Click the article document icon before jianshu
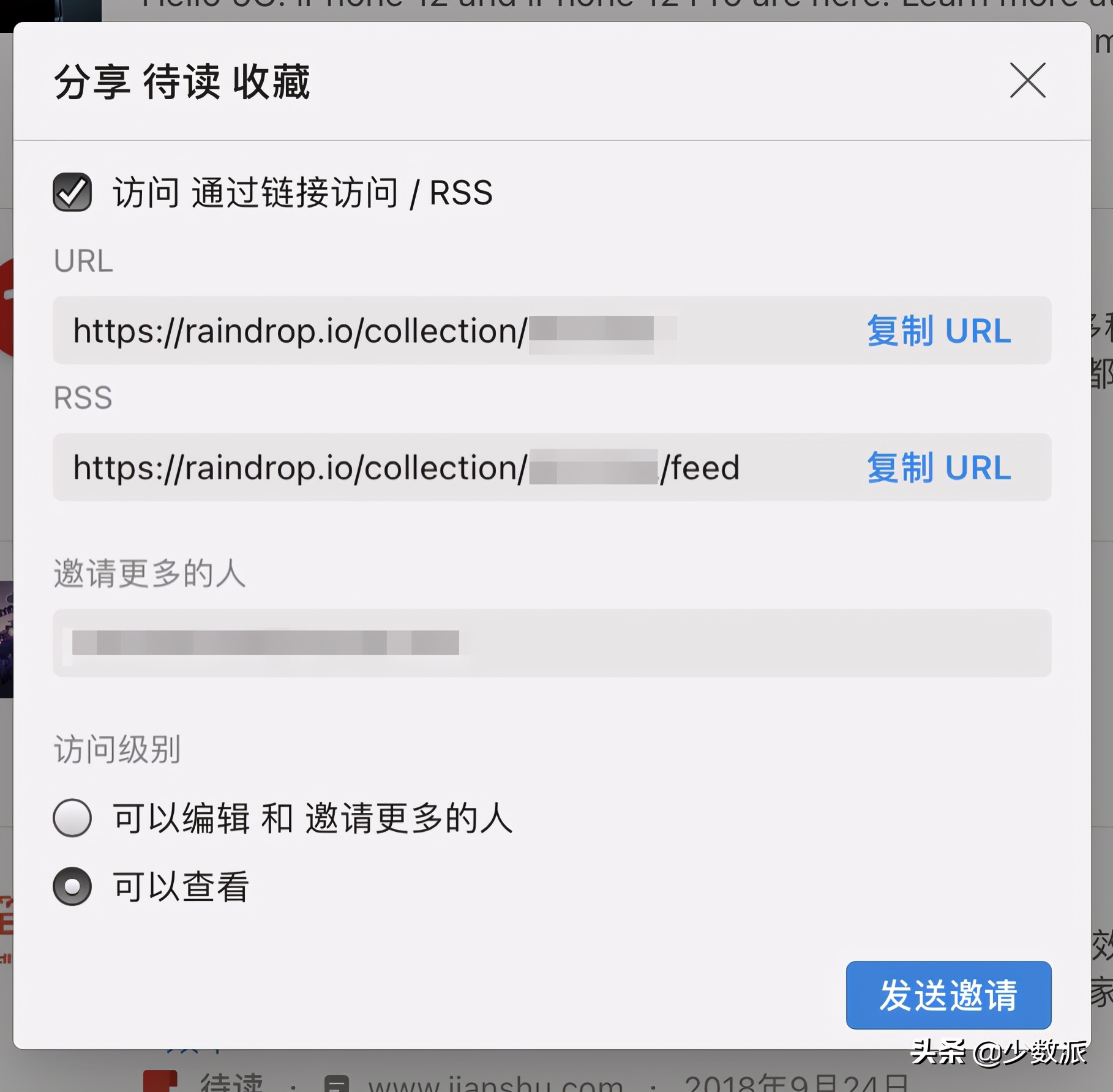 coord(336,1084)
